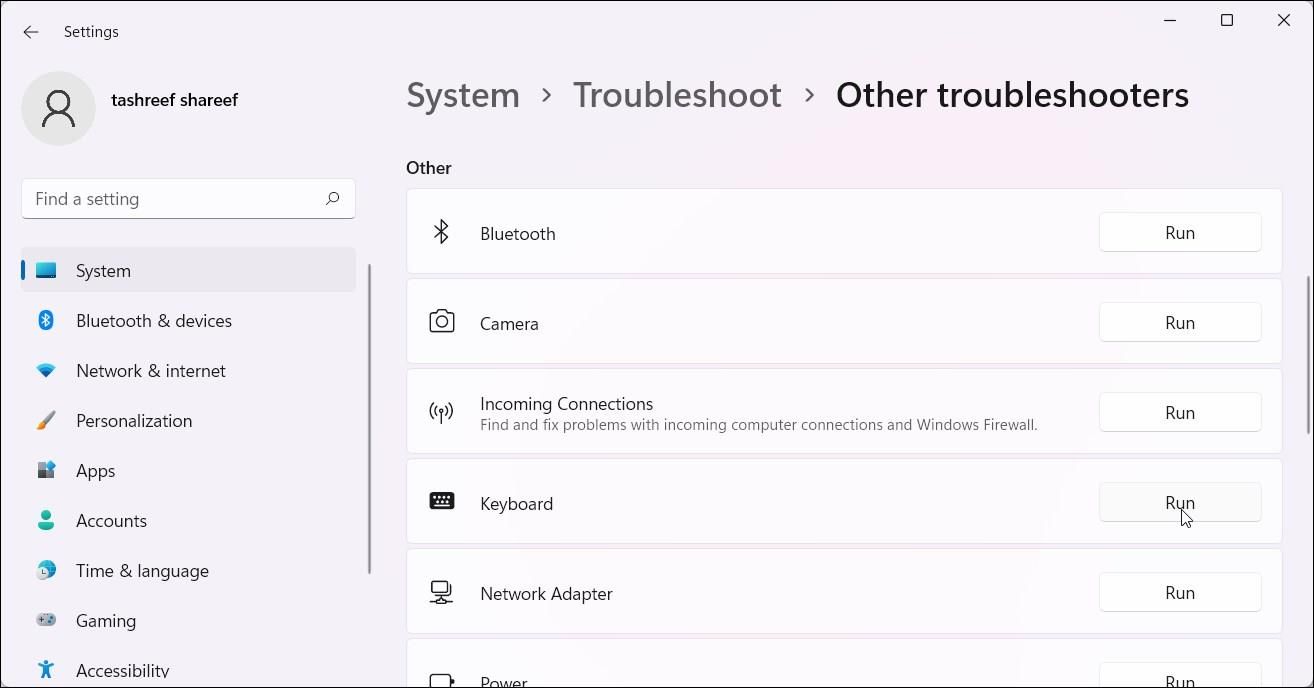Select Accounts in the sidebar
Viewport: 1314px width, 688px height.
click(111, 520)
